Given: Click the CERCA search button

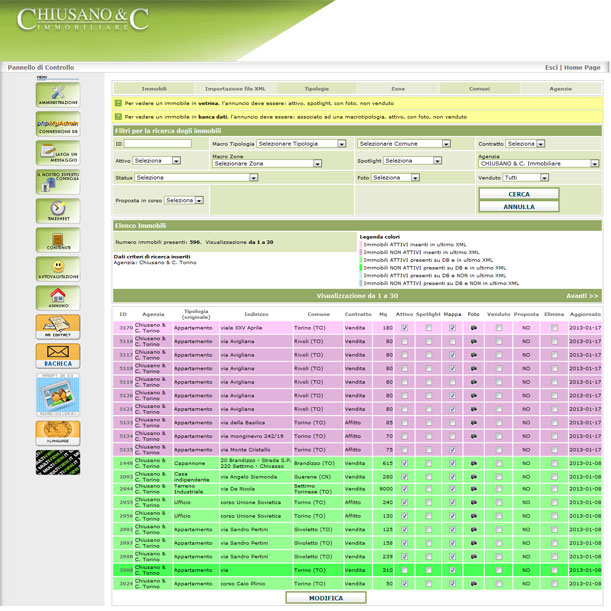Looking at the screenshot, I should (519, 194).
